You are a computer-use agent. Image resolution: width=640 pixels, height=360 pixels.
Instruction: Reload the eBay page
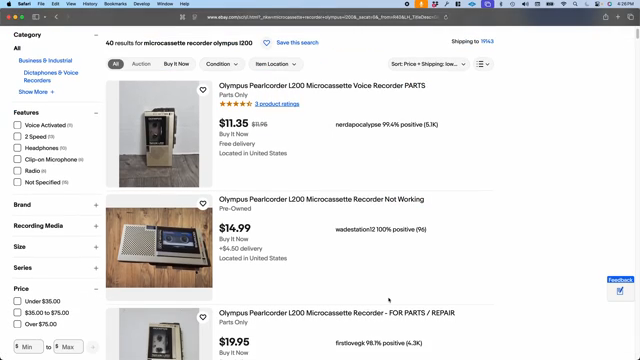coord(446,17)
